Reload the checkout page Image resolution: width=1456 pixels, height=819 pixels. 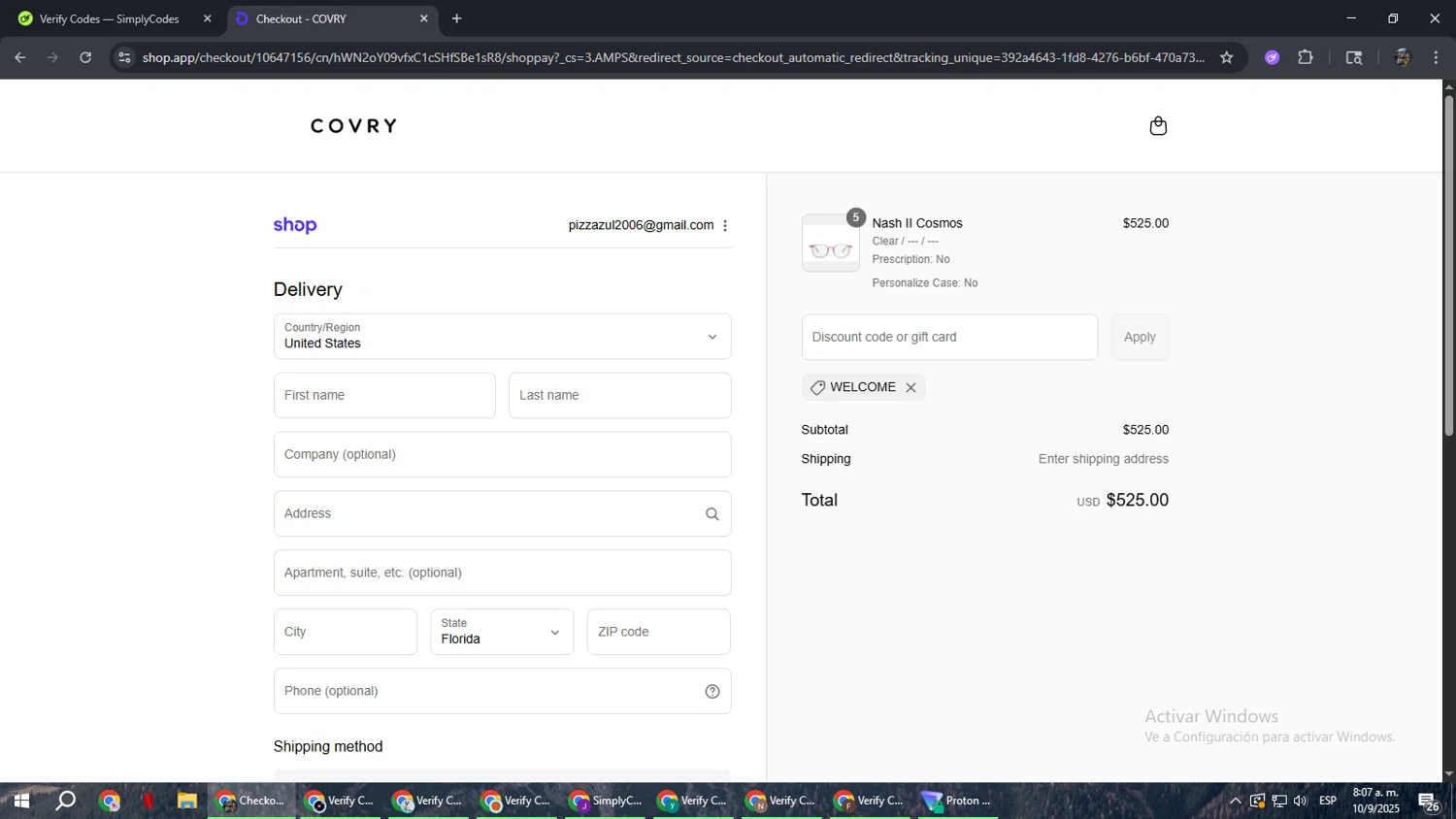click(x=85, y=57)
